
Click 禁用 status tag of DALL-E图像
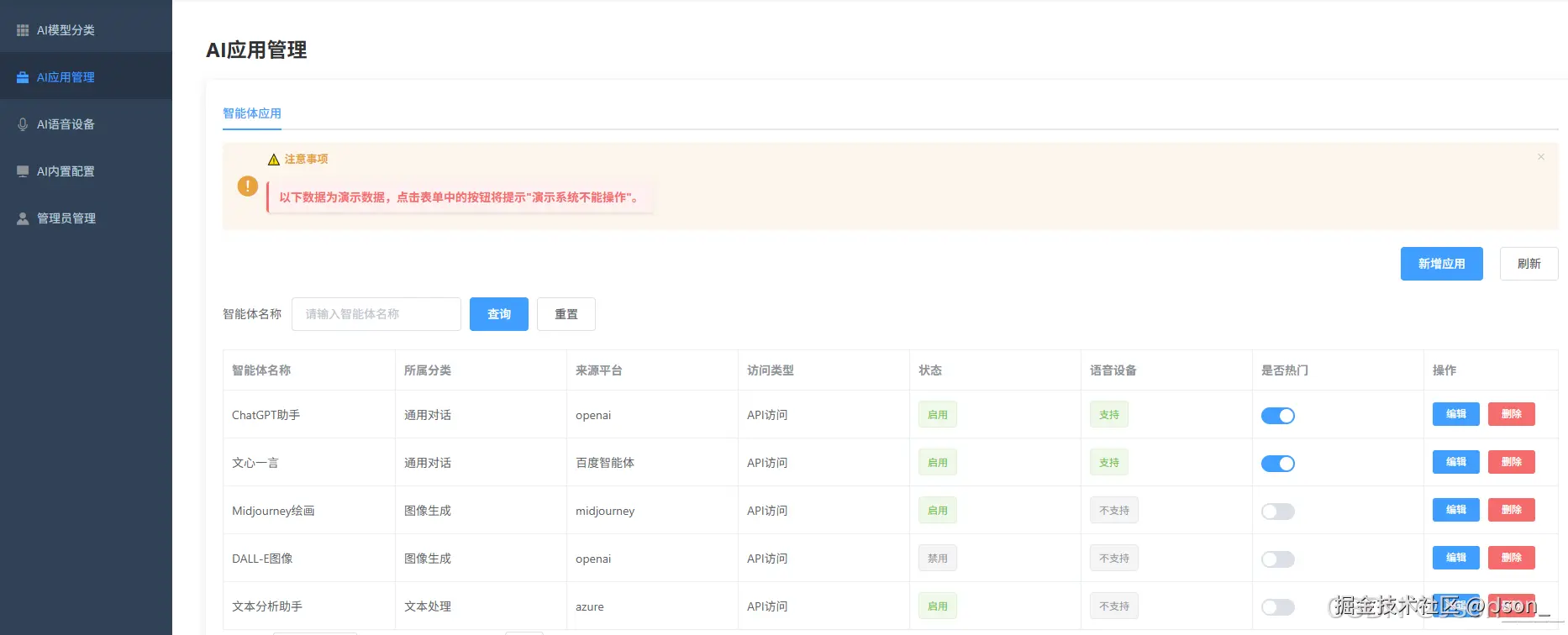click(937, 559)
